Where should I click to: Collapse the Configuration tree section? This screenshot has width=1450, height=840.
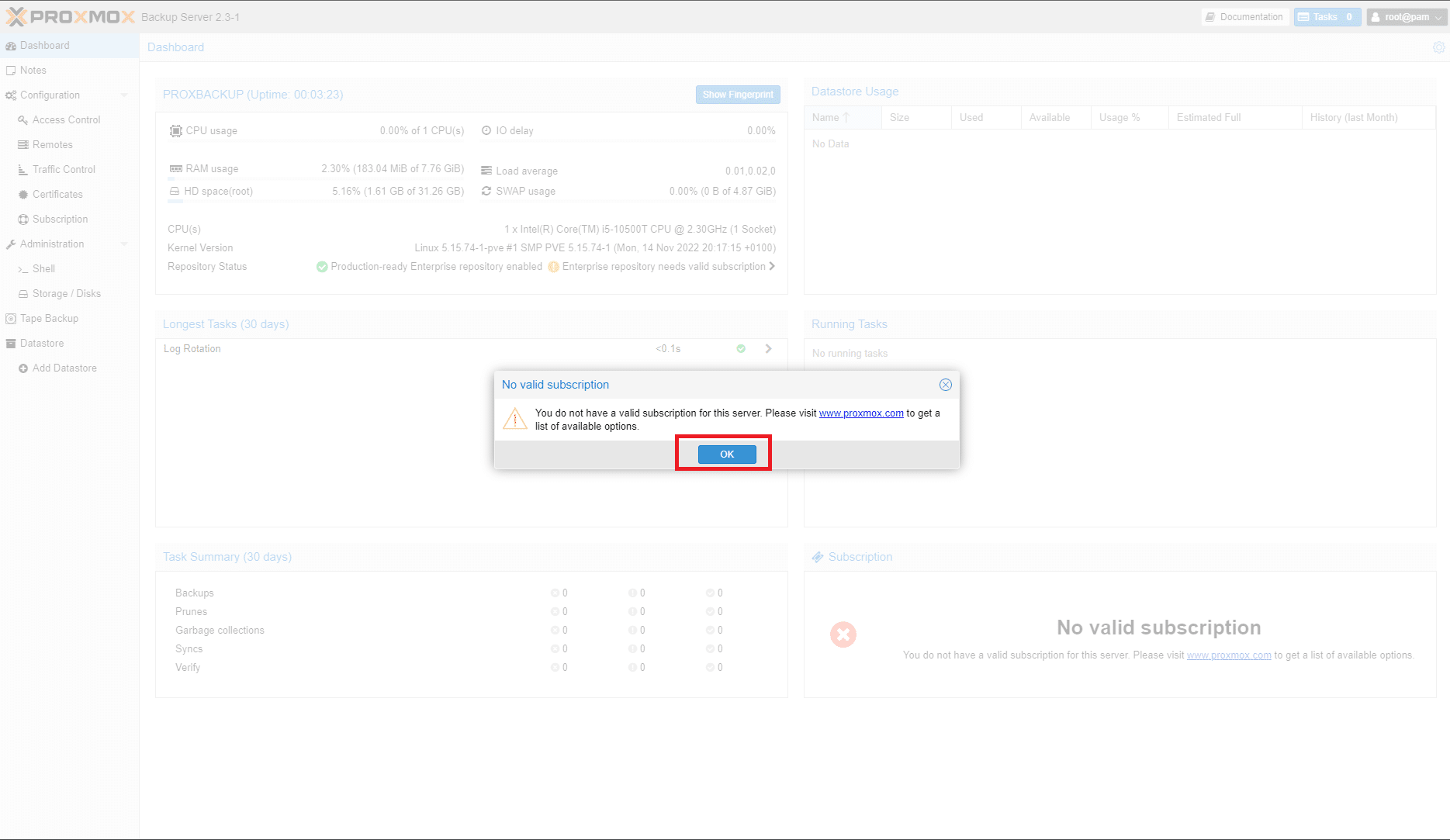[x=124, y=95]
